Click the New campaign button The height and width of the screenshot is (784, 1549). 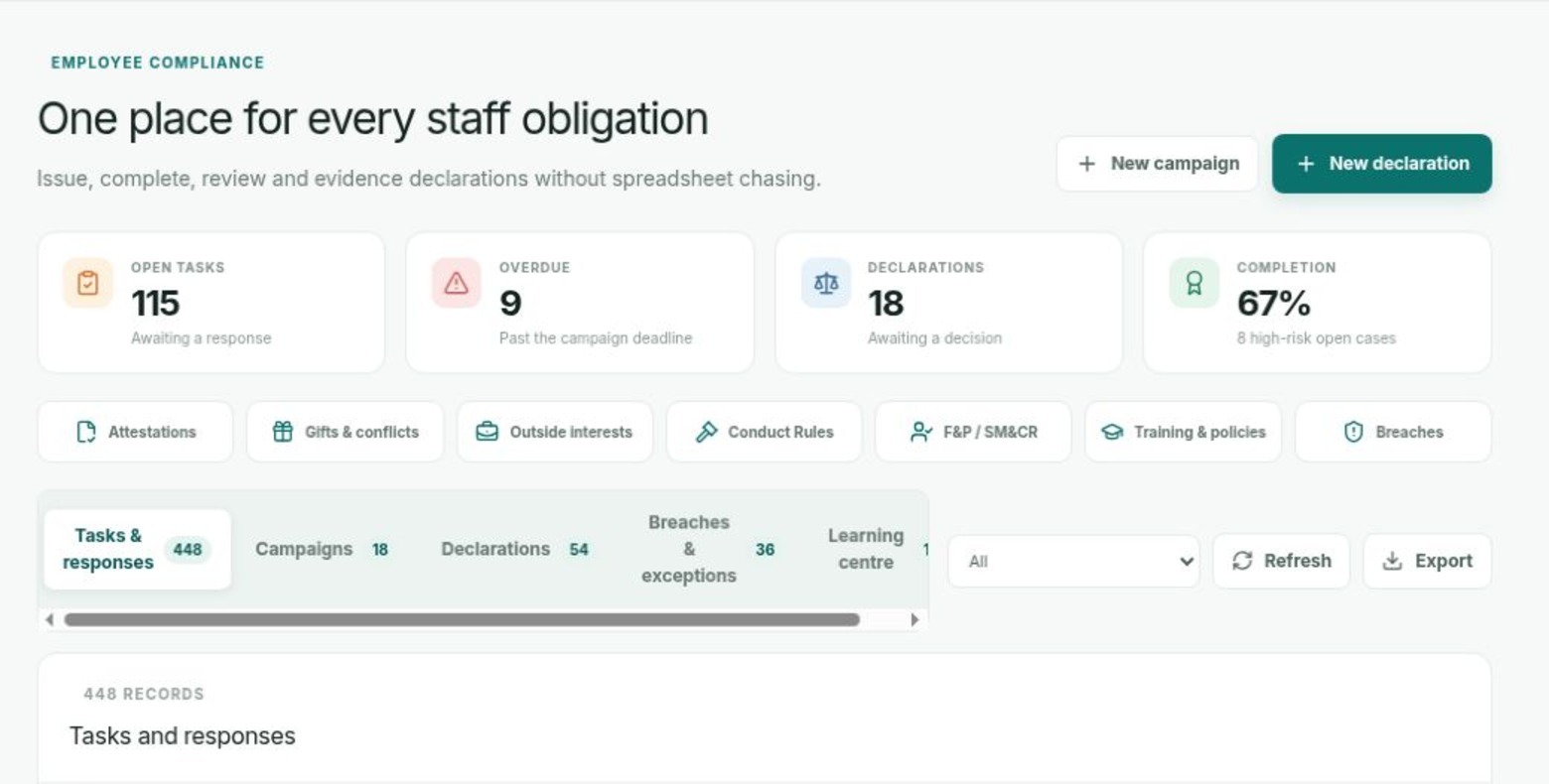(1158, 164)
